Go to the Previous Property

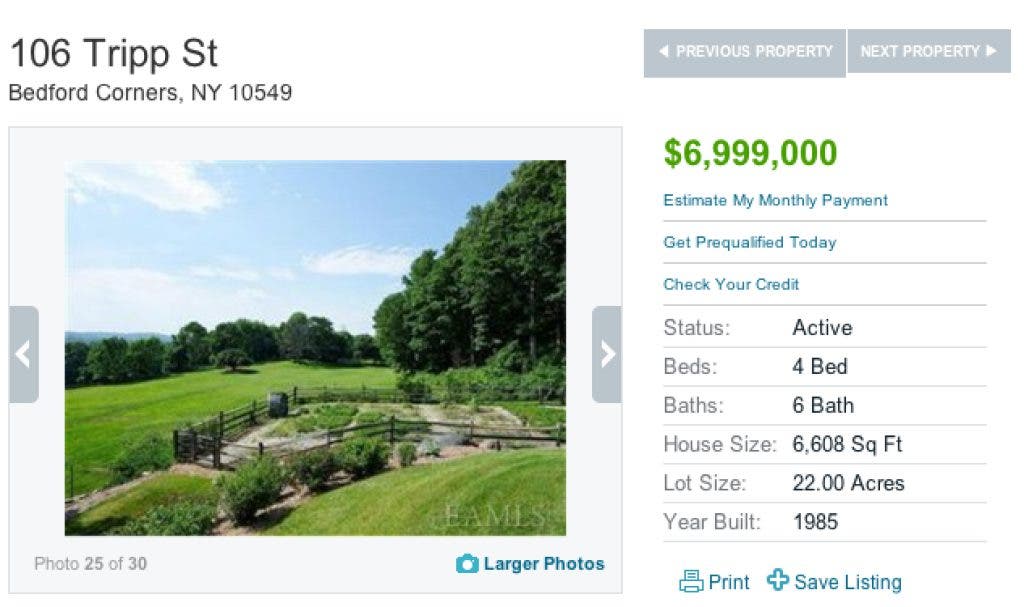[745, 52]
